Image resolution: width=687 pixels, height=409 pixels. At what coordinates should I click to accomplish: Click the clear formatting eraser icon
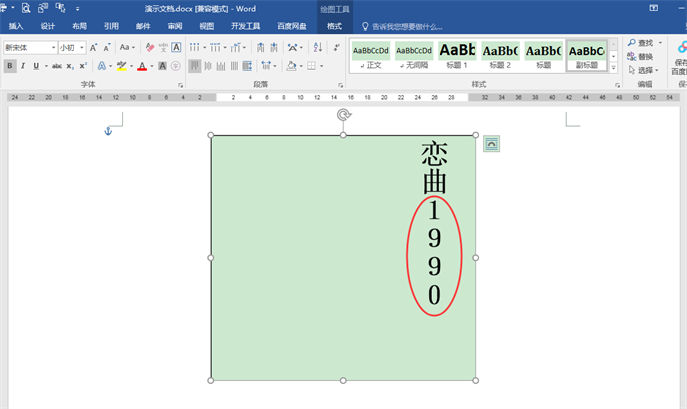coord(149,47)
